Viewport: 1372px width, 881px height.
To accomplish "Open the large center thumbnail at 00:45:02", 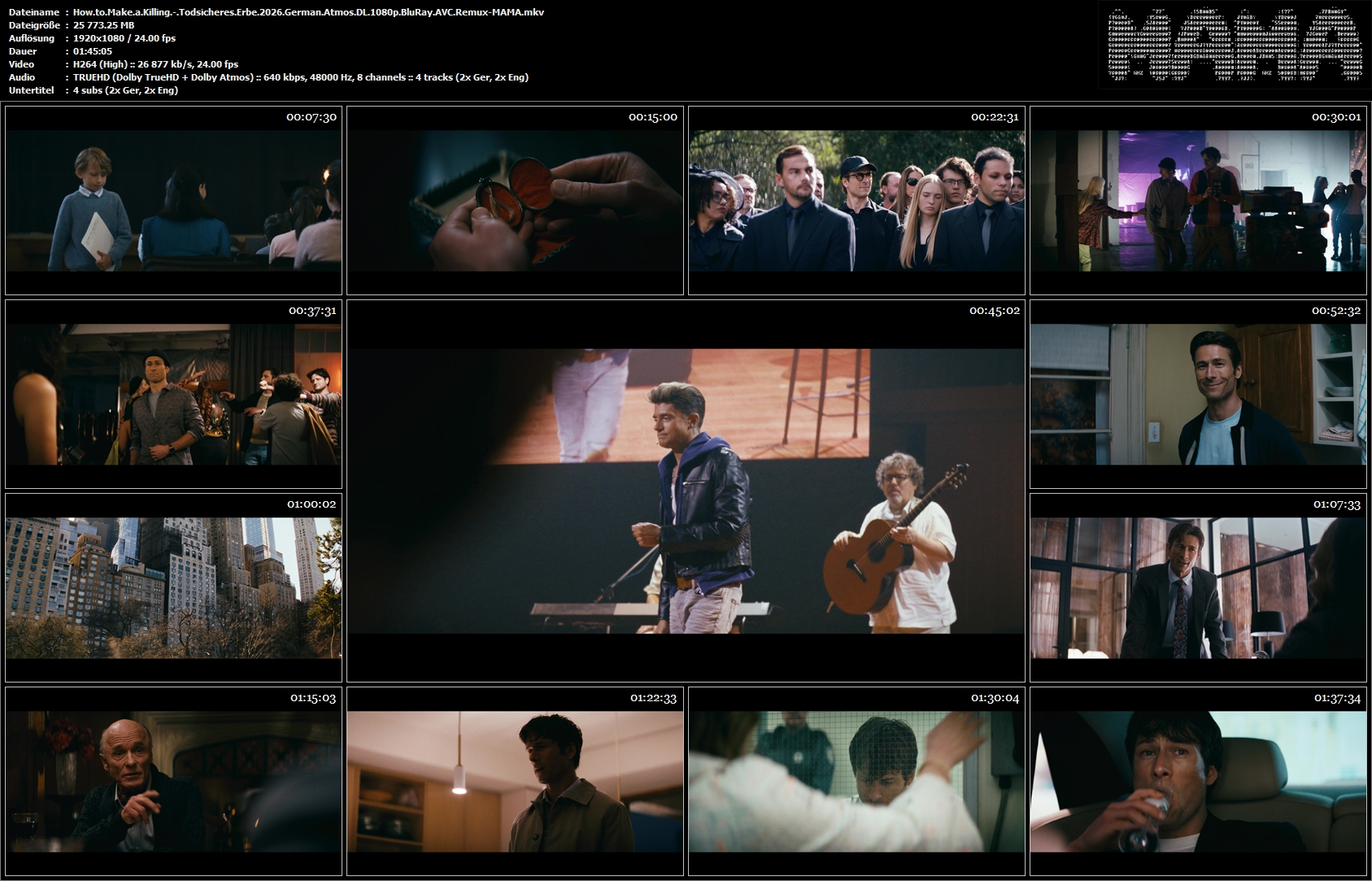I will pyautogui.click(x=686, y=491).
